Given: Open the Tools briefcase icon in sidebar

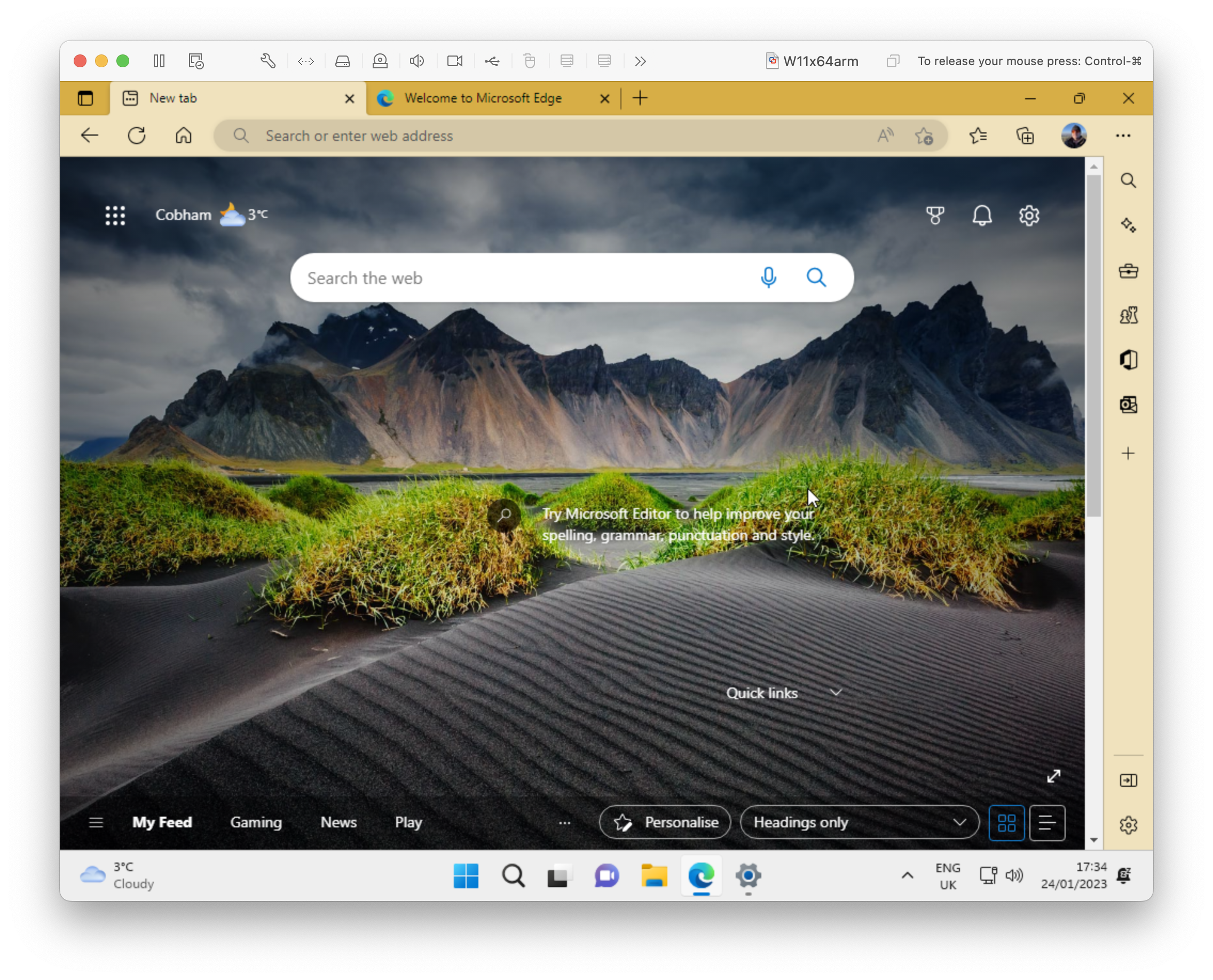Looking at the screenshot, I should [1128, 271].
